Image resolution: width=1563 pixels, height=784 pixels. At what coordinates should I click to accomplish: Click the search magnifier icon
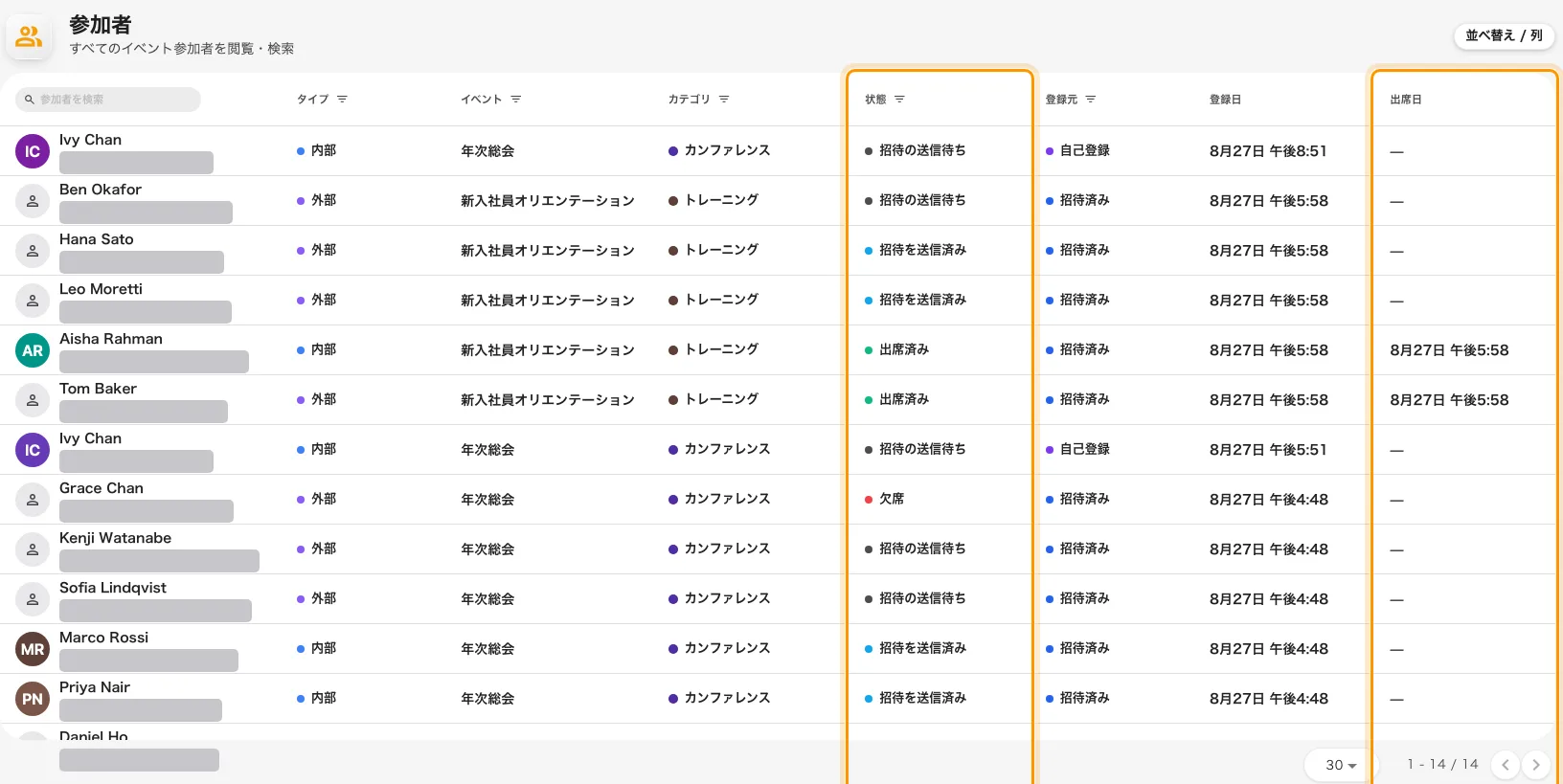(x=30, y=100)
